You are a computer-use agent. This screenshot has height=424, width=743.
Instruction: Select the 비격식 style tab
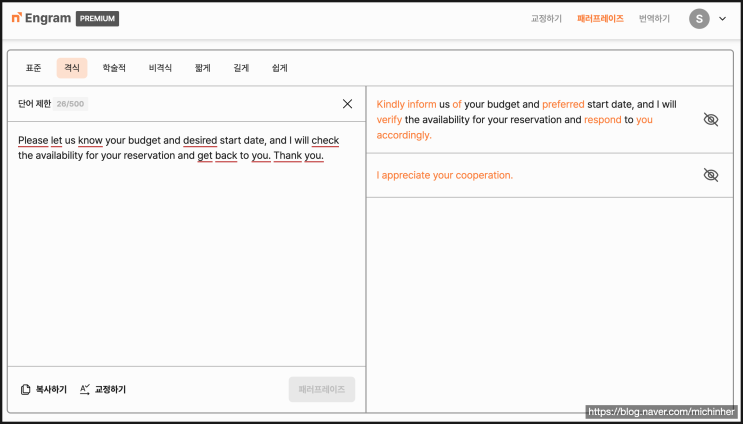coord(160,68)
